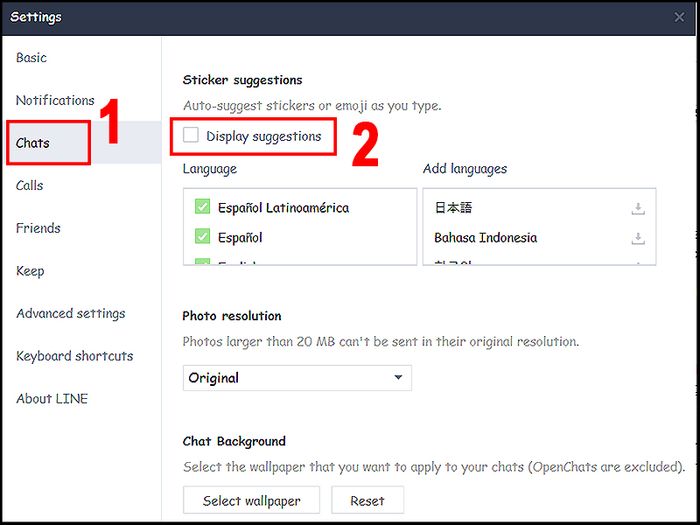Click the Select wallpaper button
The width and height of the screenshot is (700, 525).
(x=249, y=500)
